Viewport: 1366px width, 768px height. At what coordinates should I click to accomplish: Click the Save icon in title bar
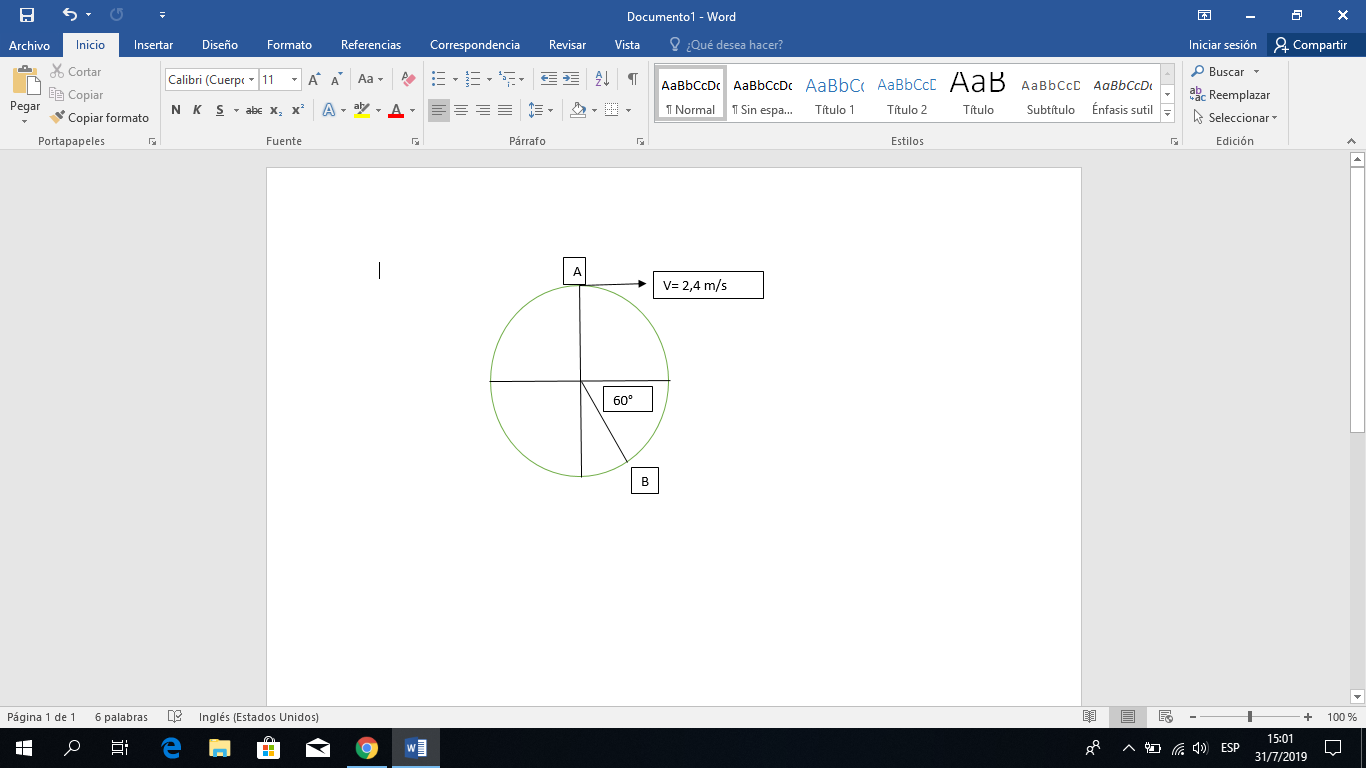[x=27, y=16]
